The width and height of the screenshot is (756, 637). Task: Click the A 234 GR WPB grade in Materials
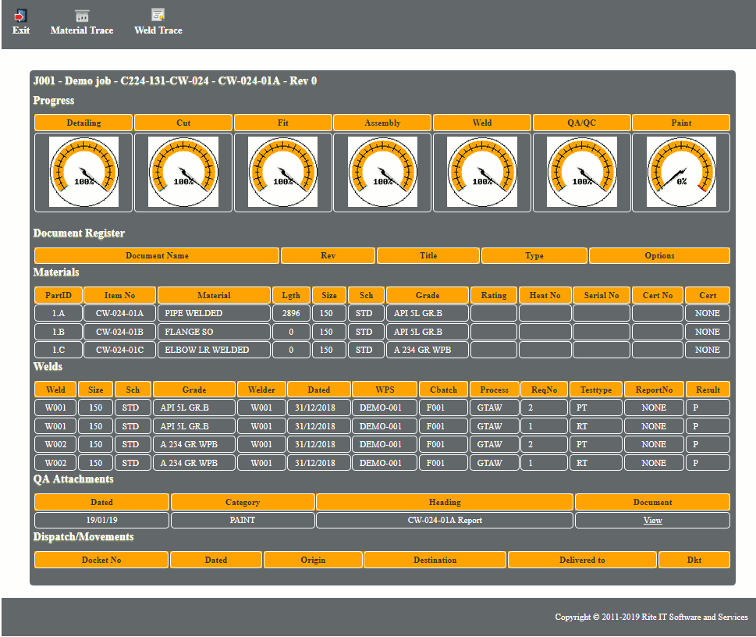tap(427, 350)
